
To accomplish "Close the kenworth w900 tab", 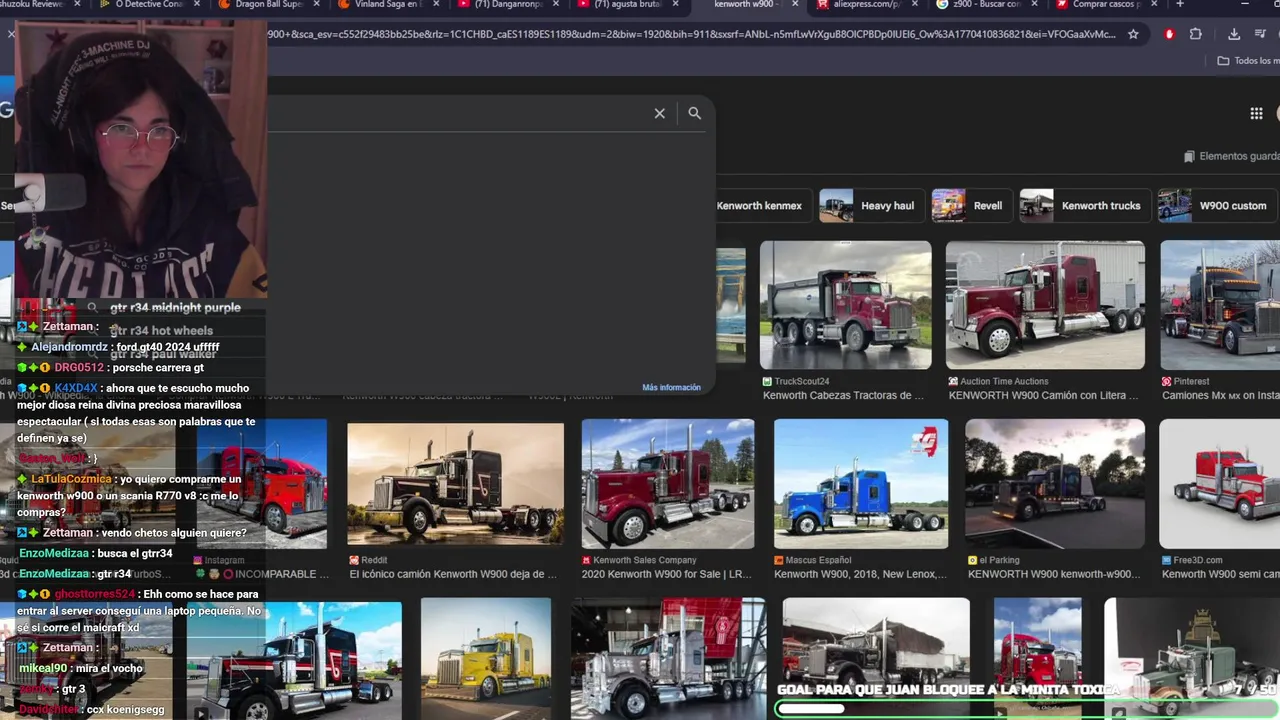I will (x=795, y=4).
